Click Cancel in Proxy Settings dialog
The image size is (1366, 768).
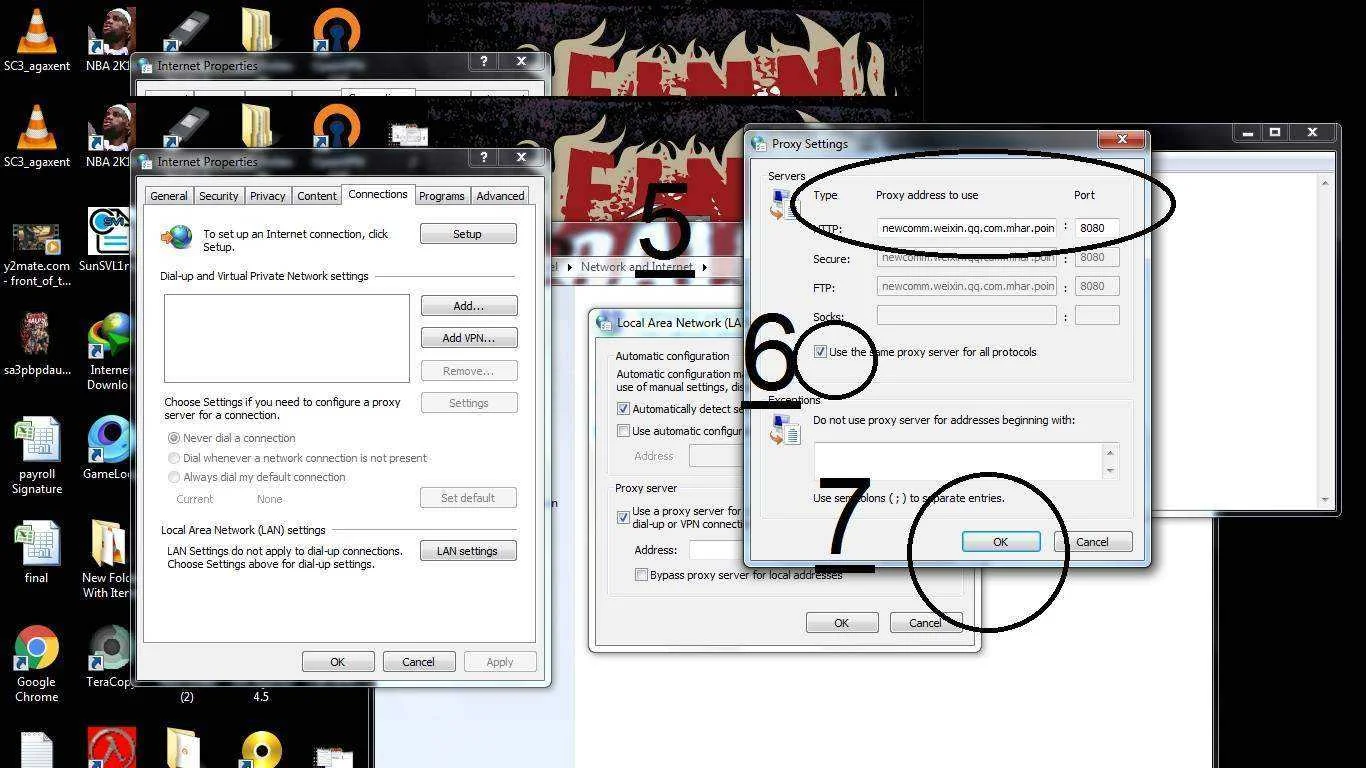[1092, 542]
